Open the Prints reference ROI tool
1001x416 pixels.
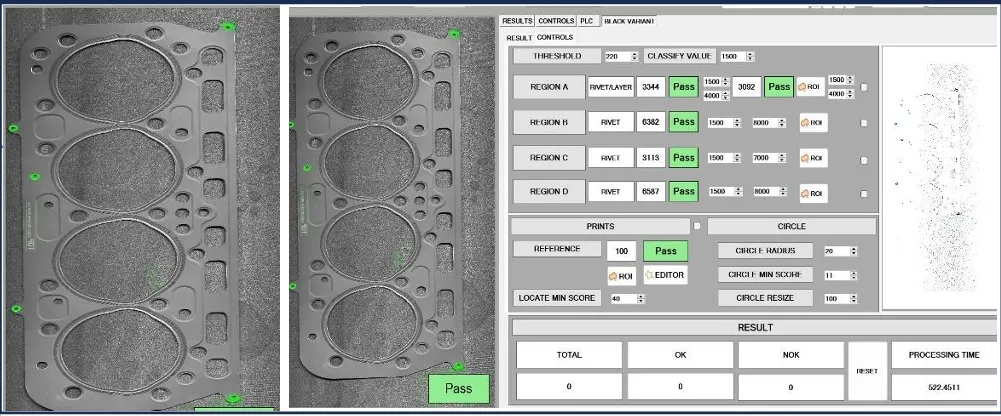620,275
